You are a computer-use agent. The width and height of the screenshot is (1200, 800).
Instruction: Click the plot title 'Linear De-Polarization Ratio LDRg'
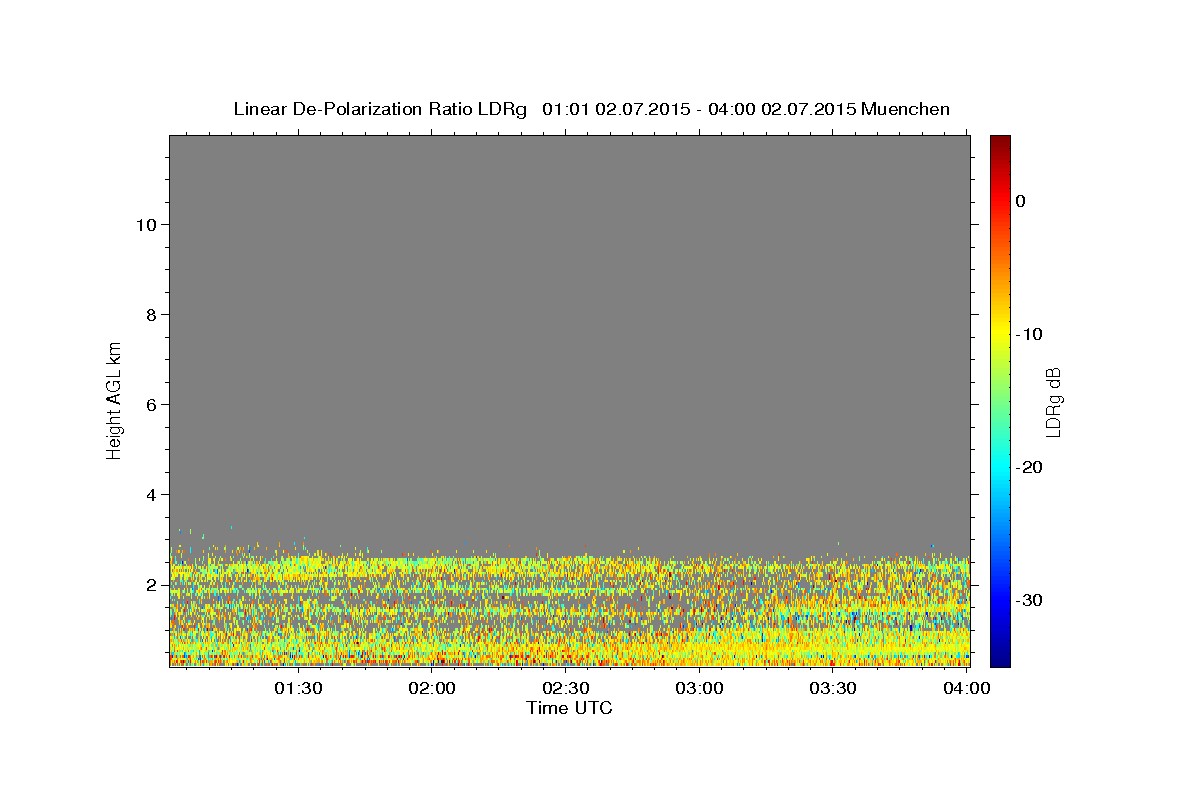click(380, 109)
